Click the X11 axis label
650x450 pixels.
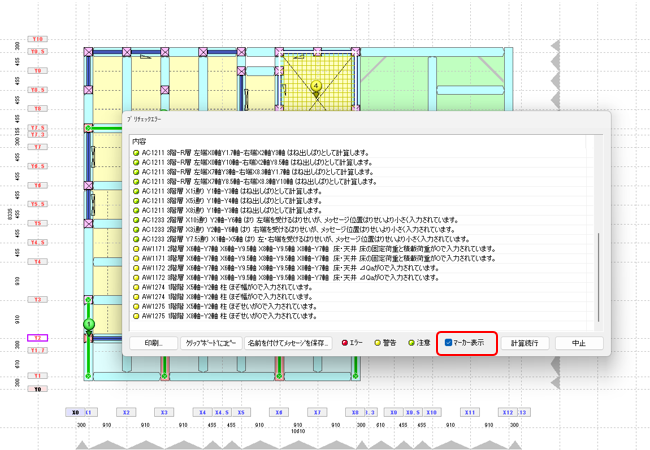tap(470, 412)
